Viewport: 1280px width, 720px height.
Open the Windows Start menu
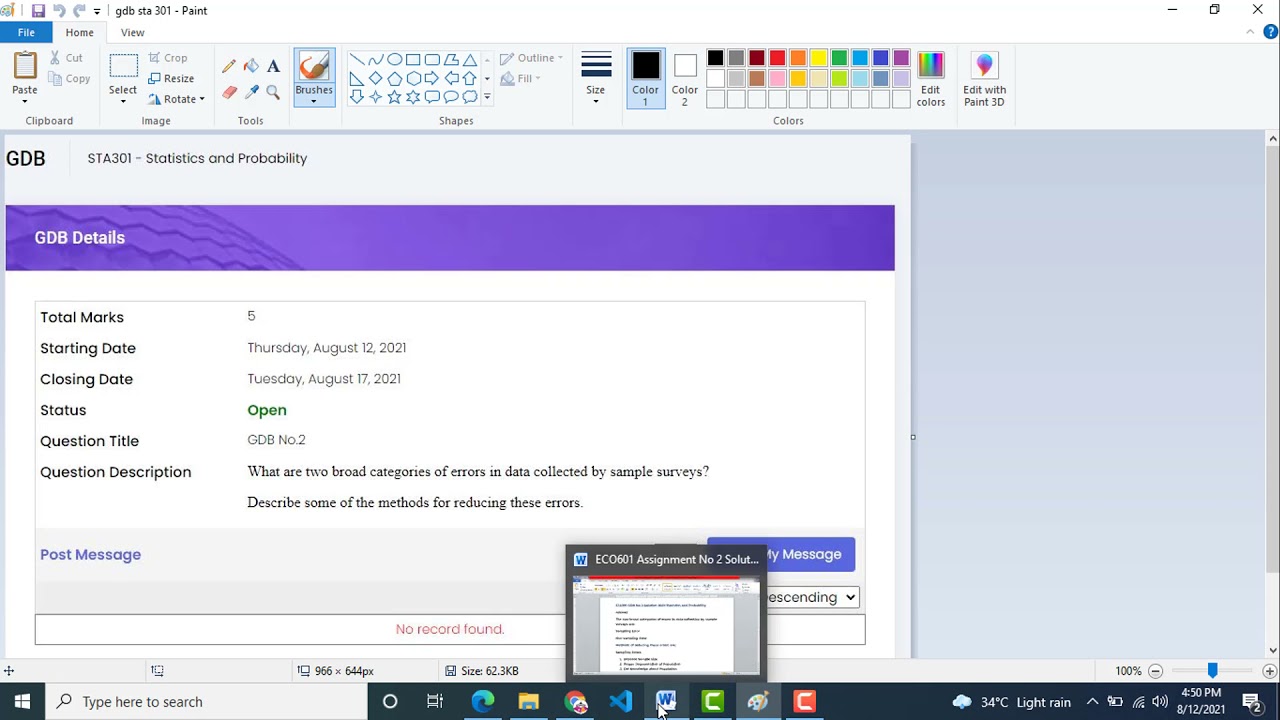22,702
